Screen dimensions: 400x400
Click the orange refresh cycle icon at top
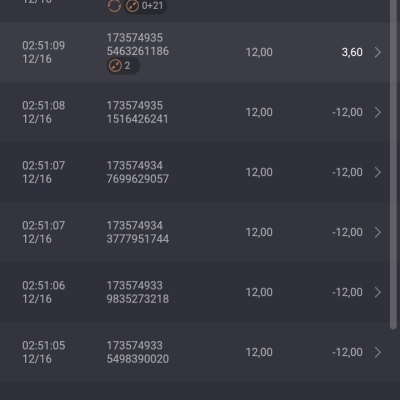tap(114, 6)
